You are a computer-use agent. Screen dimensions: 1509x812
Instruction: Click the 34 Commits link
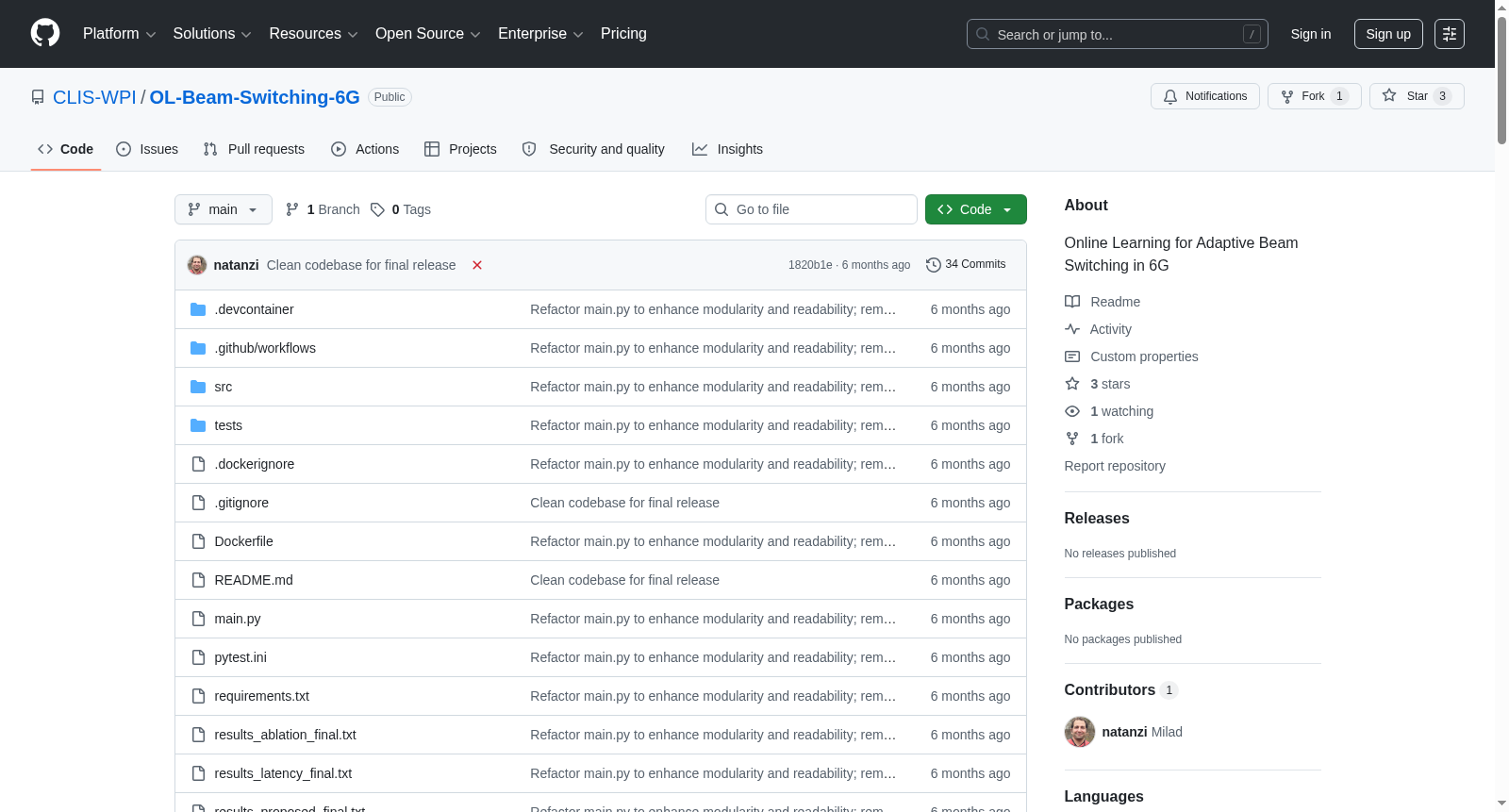pyautogui.click(x=966, y=265)
